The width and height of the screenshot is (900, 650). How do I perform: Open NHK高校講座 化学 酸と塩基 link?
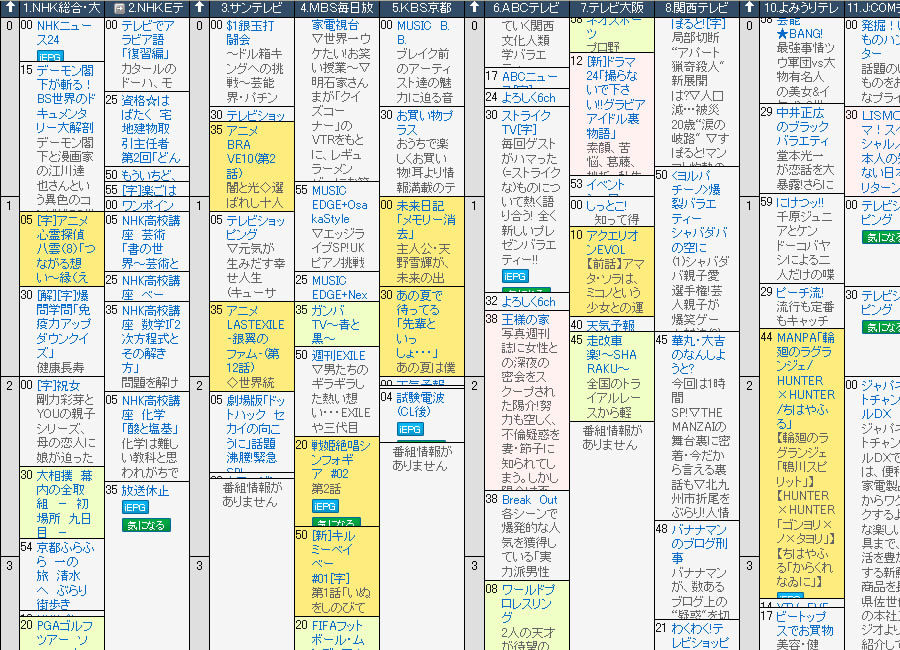tap(150, 414)
